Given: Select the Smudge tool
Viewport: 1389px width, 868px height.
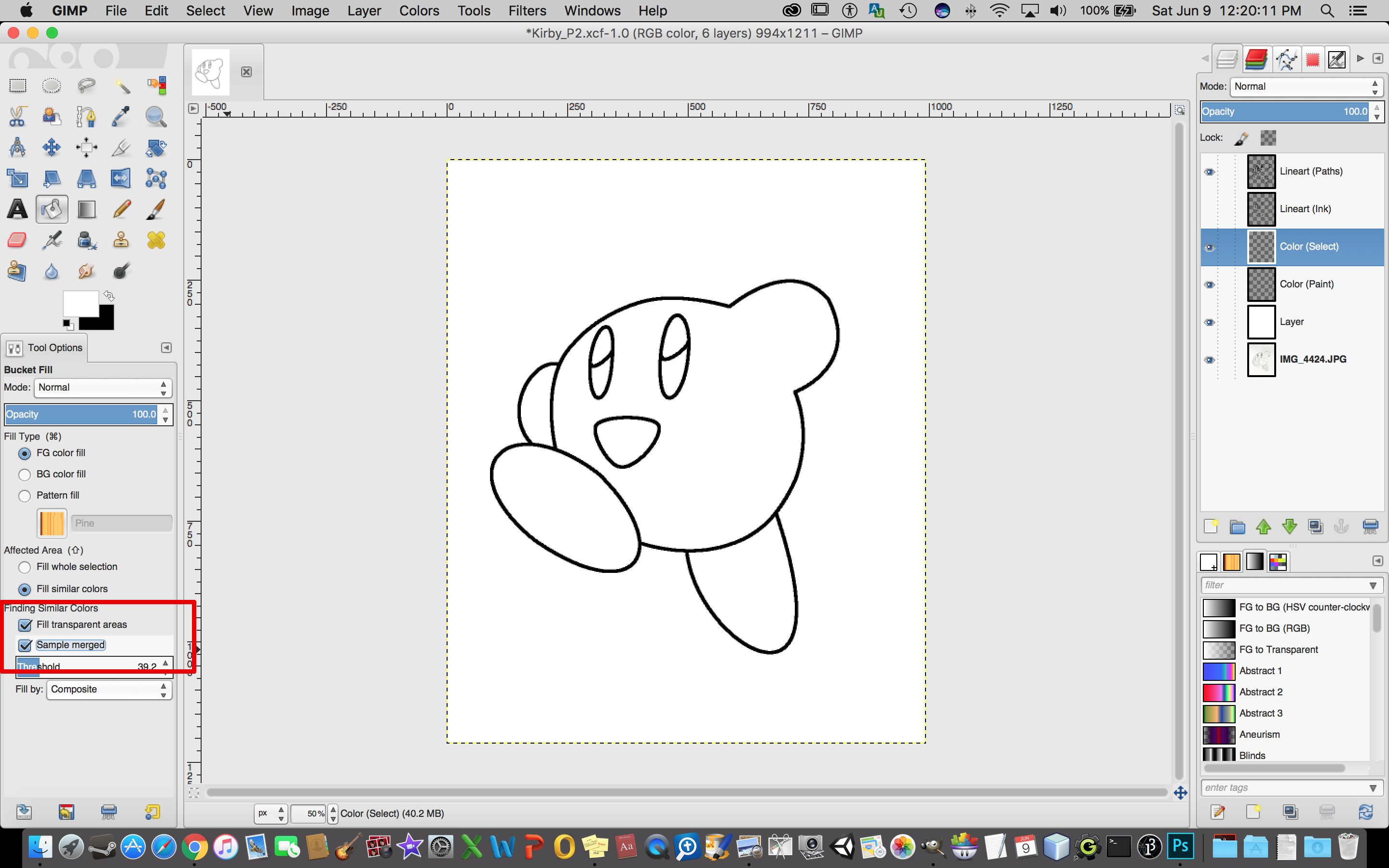Looking at the screenshot, I should coord(87,271).
